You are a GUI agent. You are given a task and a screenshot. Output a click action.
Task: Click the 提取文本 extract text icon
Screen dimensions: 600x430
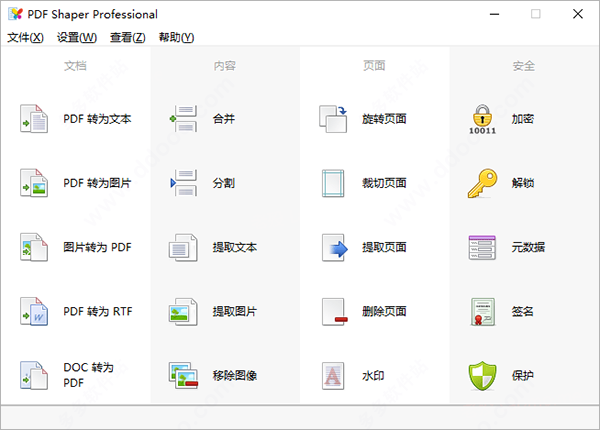(184, 247)
